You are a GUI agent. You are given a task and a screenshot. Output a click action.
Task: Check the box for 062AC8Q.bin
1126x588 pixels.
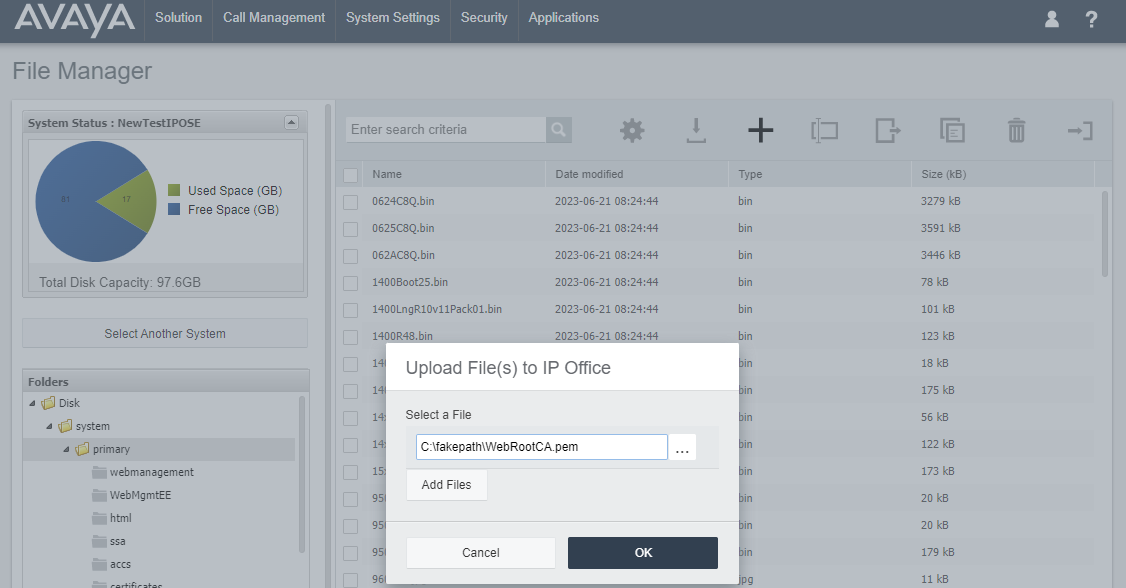pyautogui.click(x=350, y=256)
